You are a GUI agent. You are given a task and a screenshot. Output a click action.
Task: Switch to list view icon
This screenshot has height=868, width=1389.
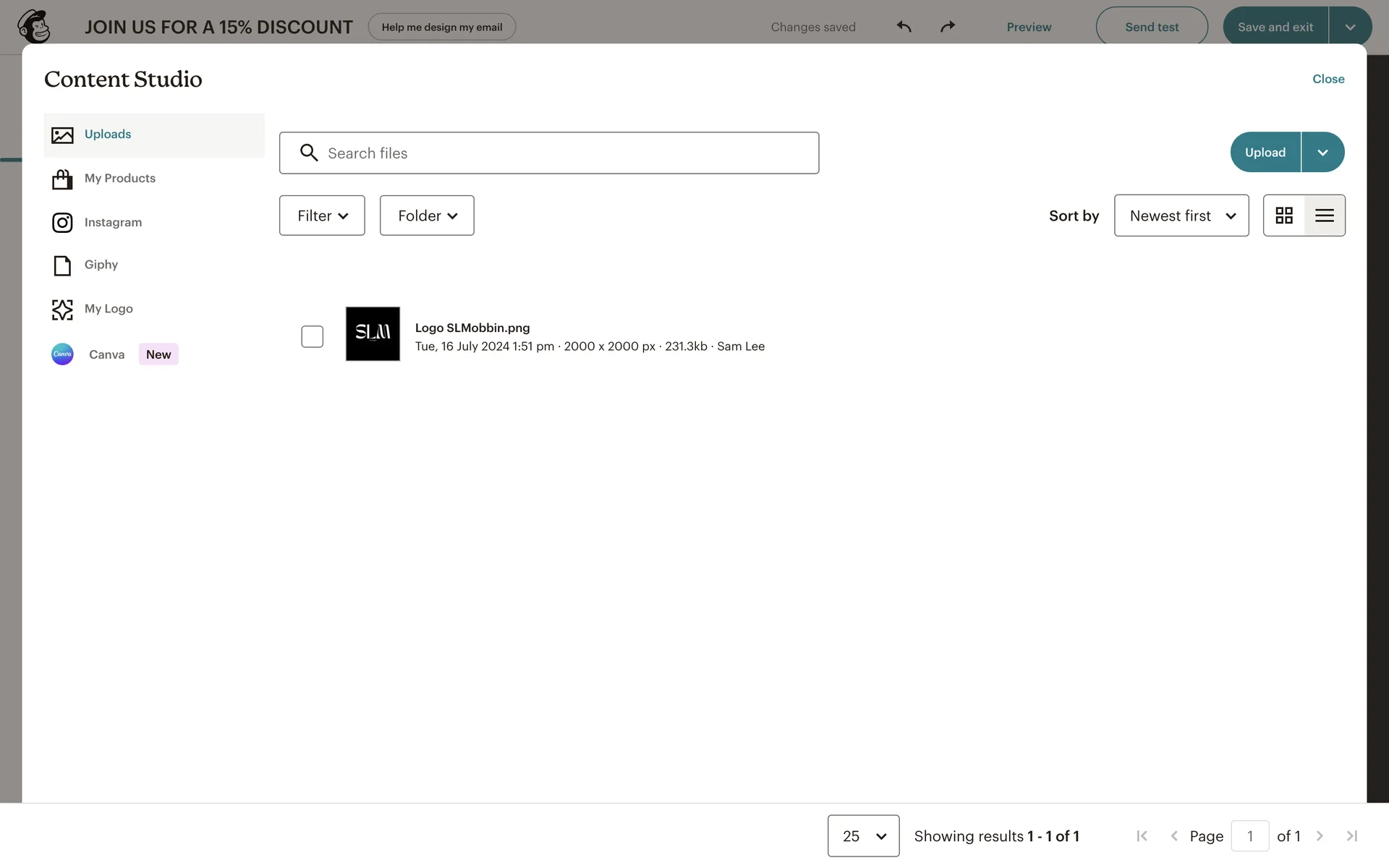point(1325,216)
